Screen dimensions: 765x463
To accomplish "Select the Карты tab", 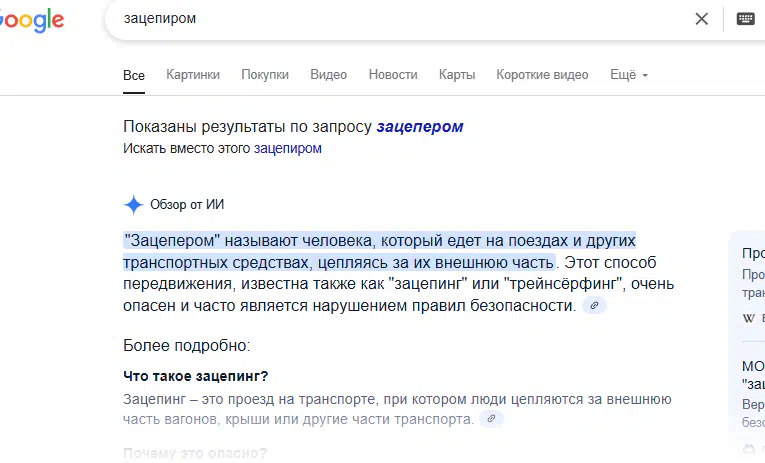I will click(457, 75).
